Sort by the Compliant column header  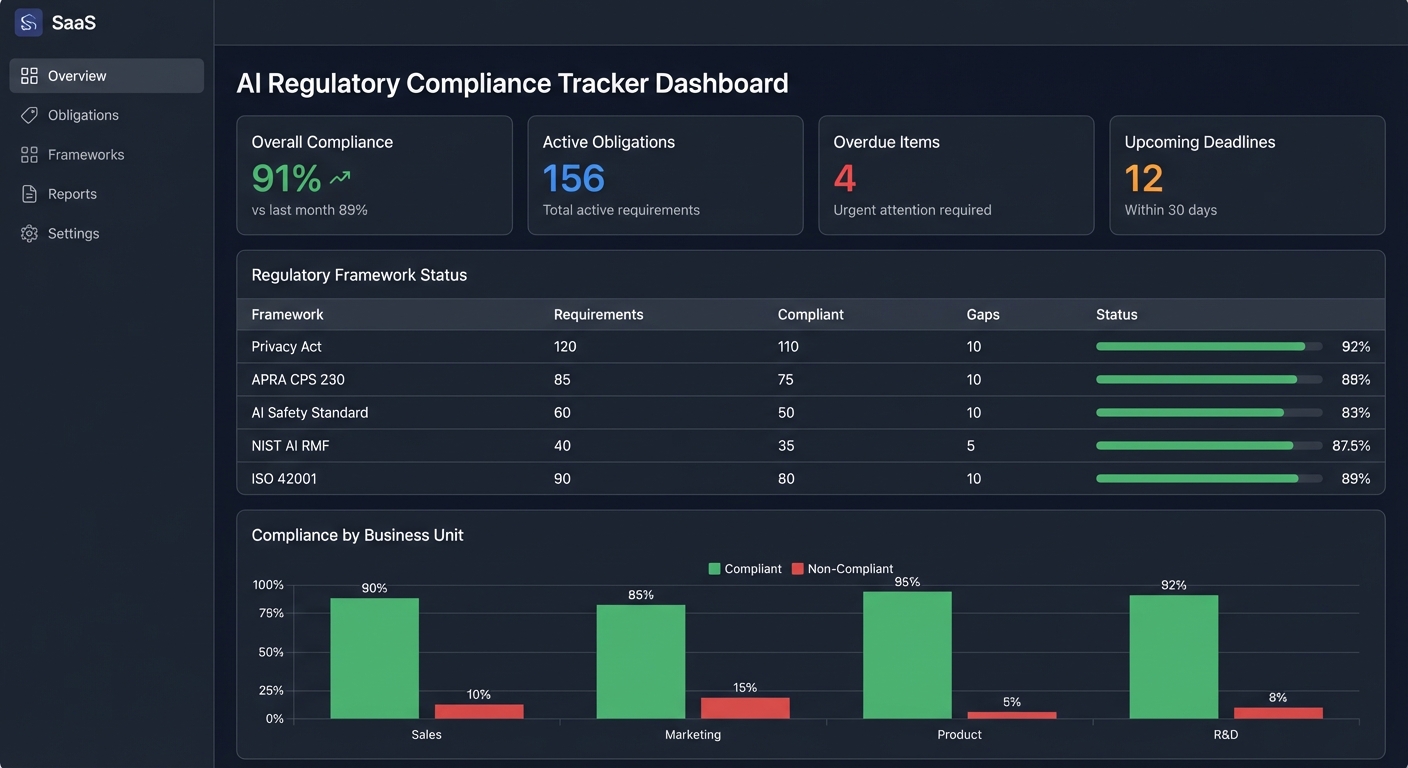pyautogui.click(x=810, y=314)
